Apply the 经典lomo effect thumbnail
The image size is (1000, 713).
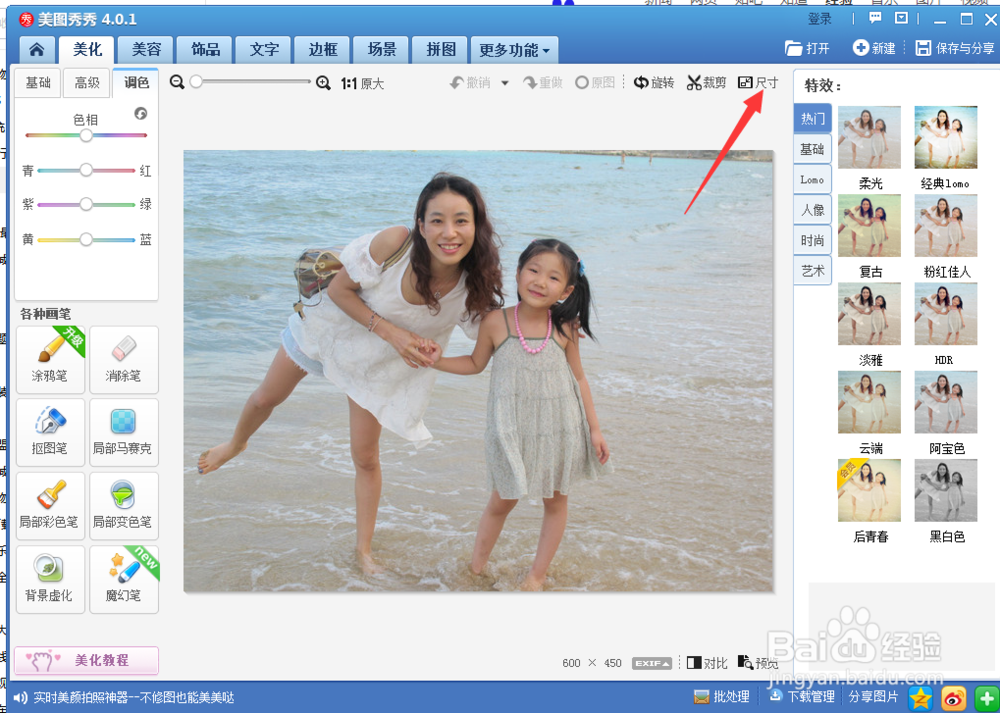pyautogui.click(x=946, y=137)
